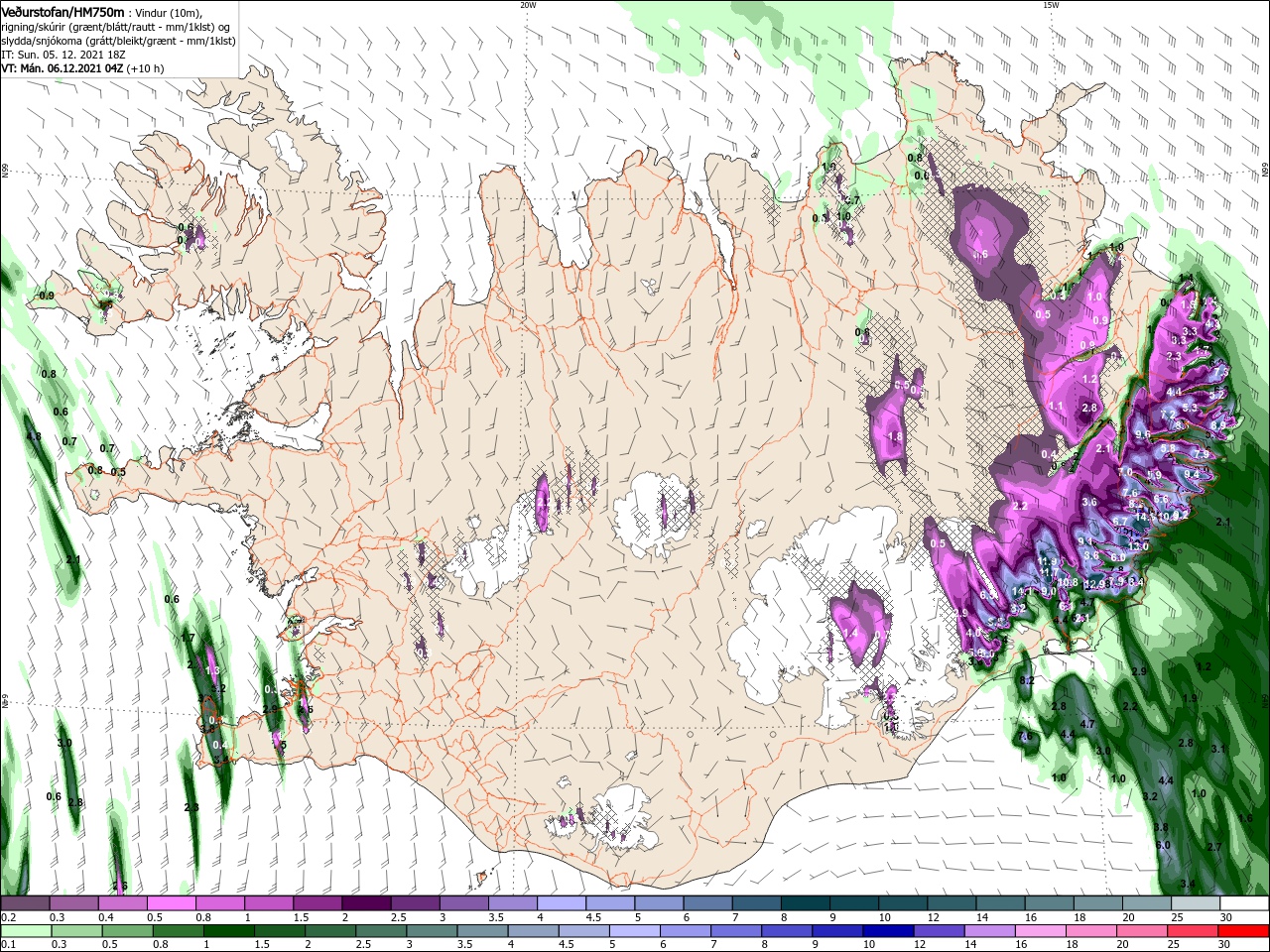Screen dimensions: 1270x952
Task: Choose upper legend swatch labelled 6
Action: 707,903
